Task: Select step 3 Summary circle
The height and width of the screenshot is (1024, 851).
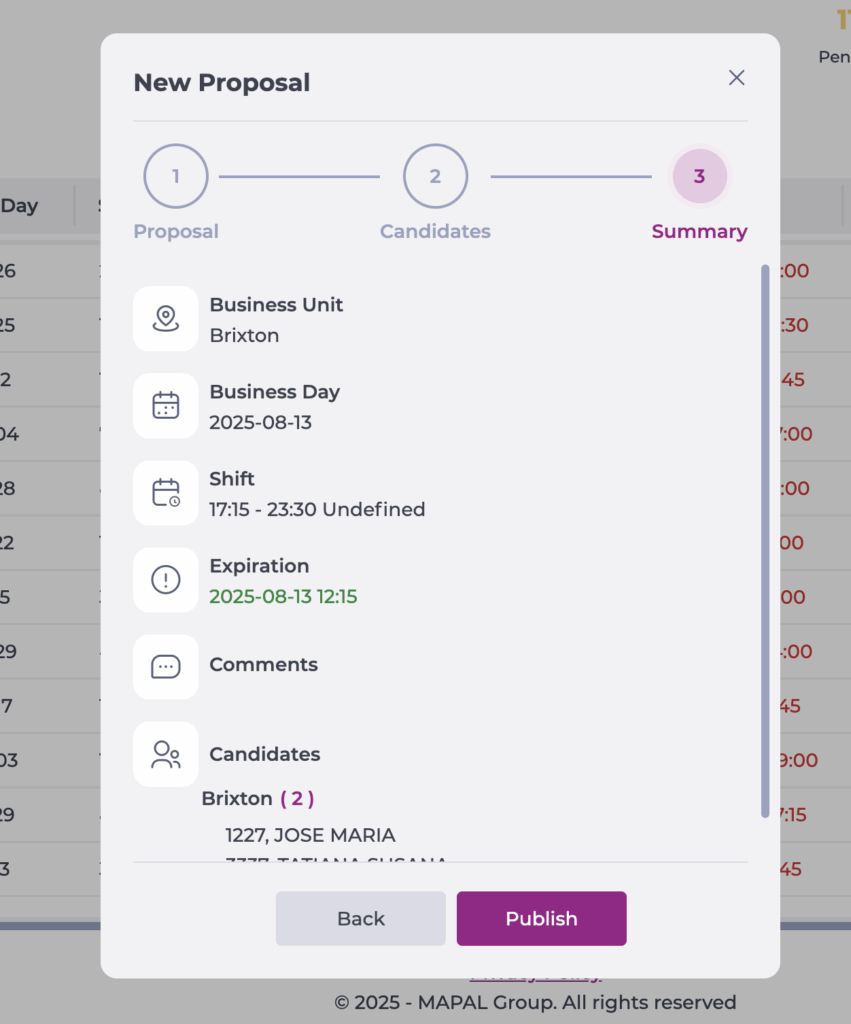Action: [699, 177]
